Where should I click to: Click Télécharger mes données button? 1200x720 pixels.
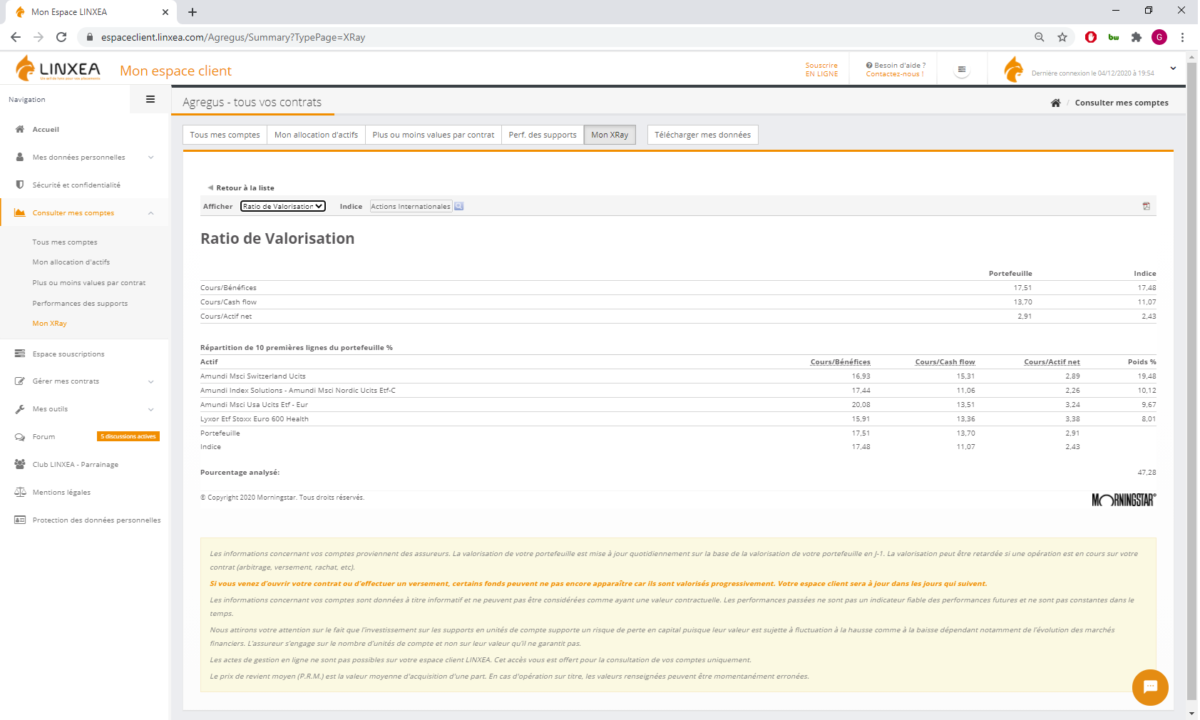point(702,135)
